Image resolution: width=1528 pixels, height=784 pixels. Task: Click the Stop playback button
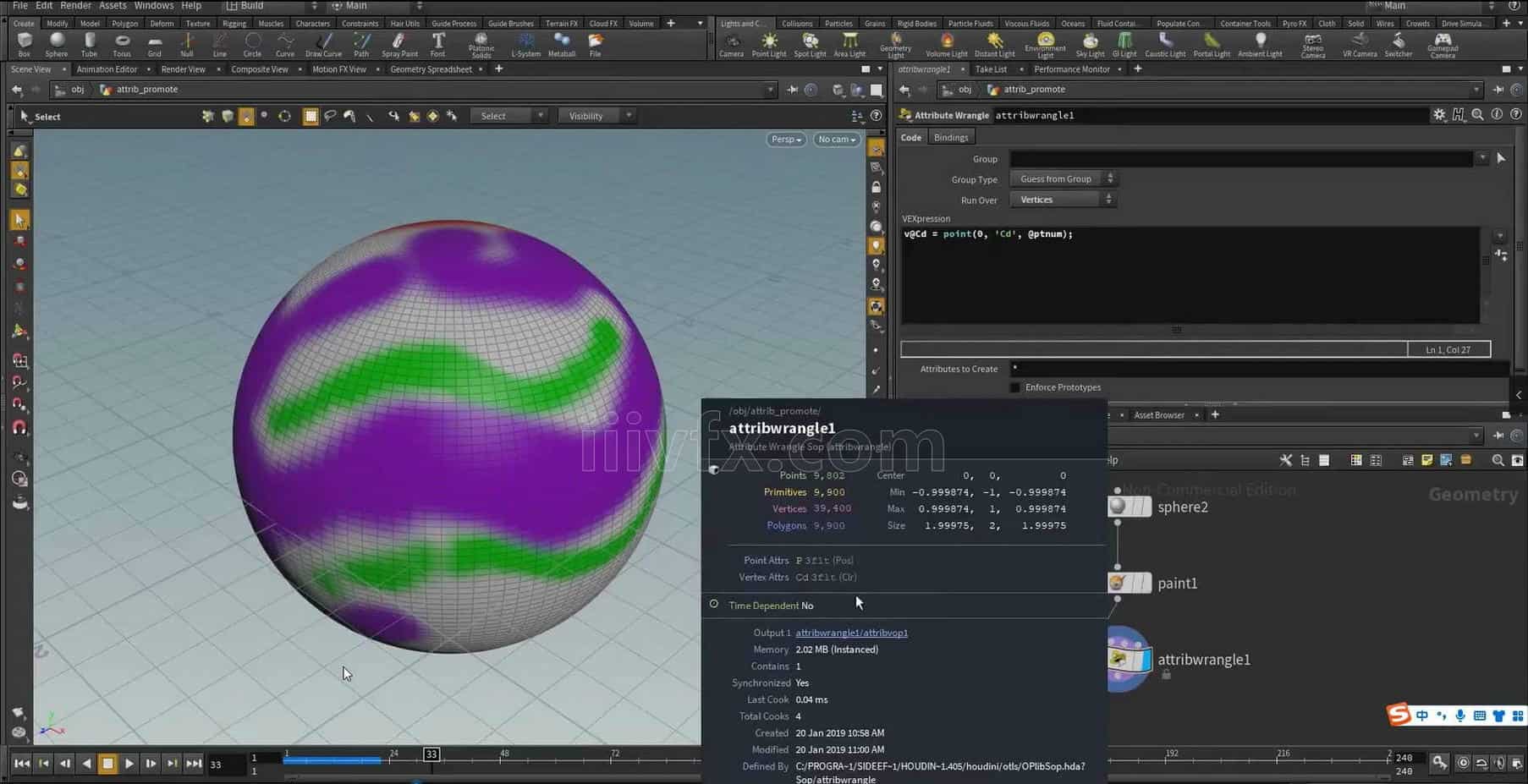[107, 764]
